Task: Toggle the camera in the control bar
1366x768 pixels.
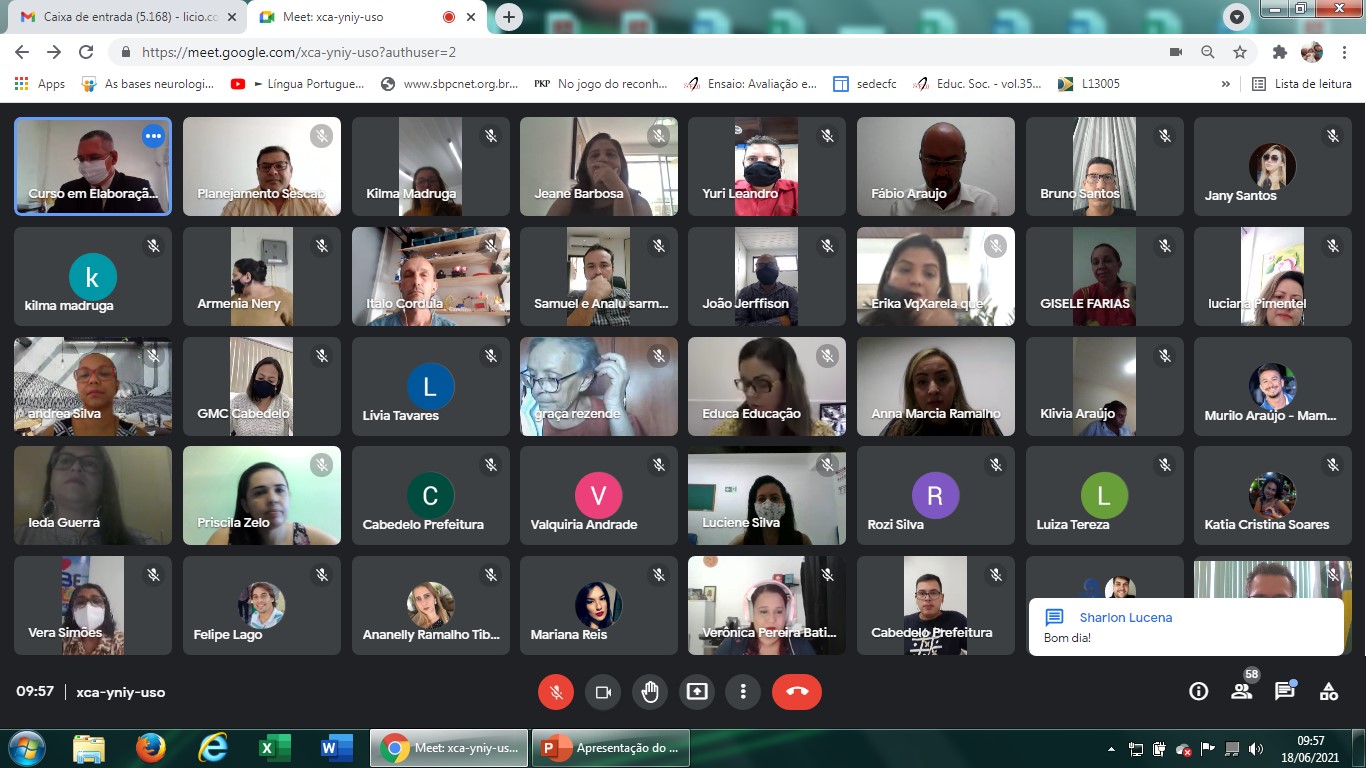Action: point(603,692)
